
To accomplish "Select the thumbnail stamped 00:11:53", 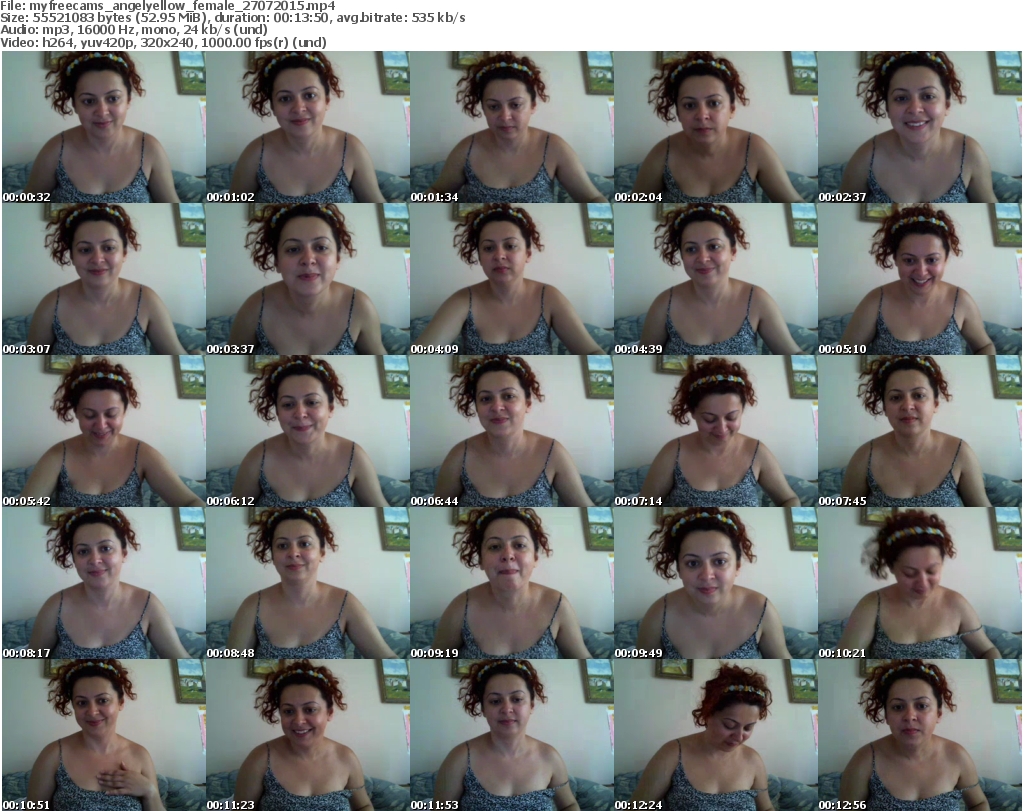I will [x=511, y=735].
